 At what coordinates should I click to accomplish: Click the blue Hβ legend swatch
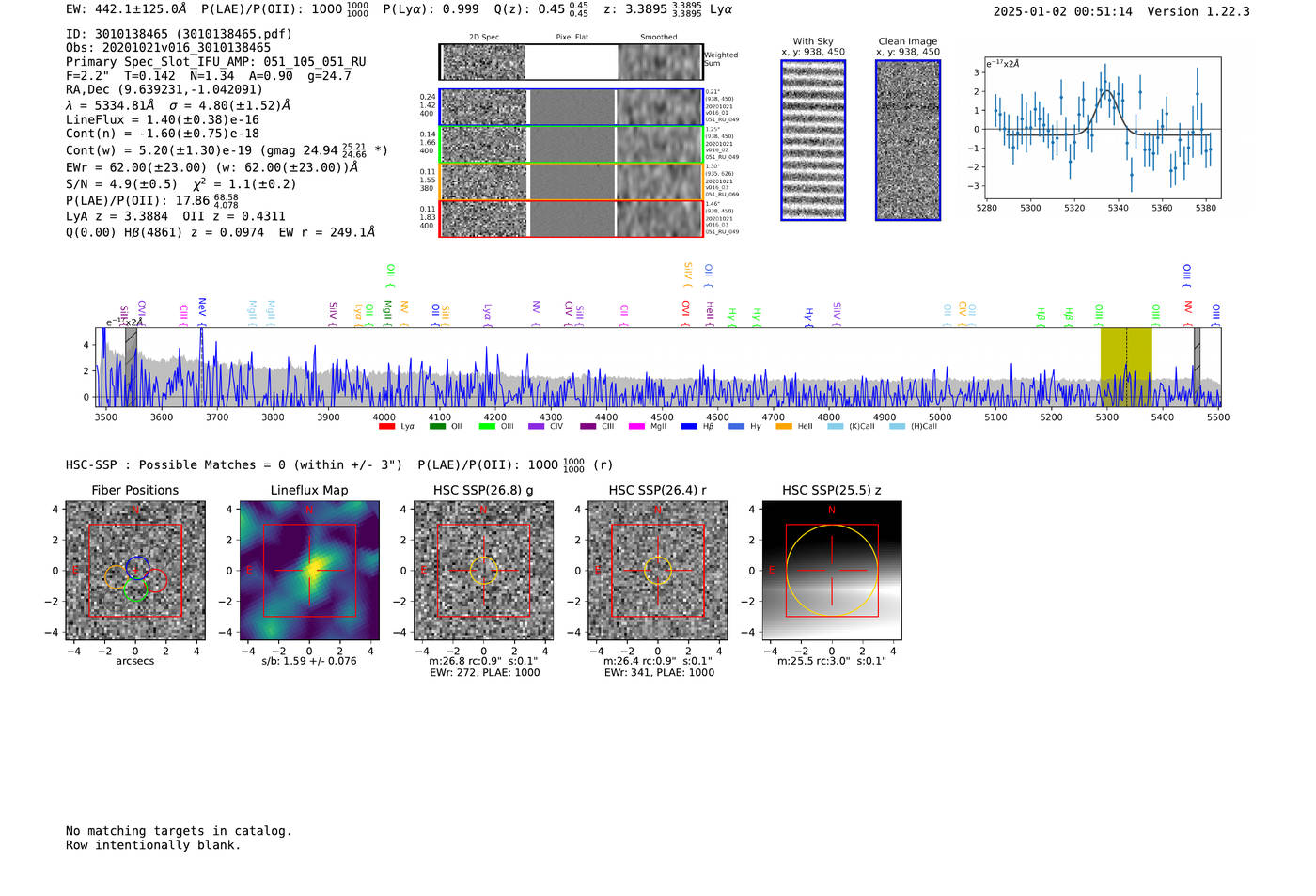[689, 427]
